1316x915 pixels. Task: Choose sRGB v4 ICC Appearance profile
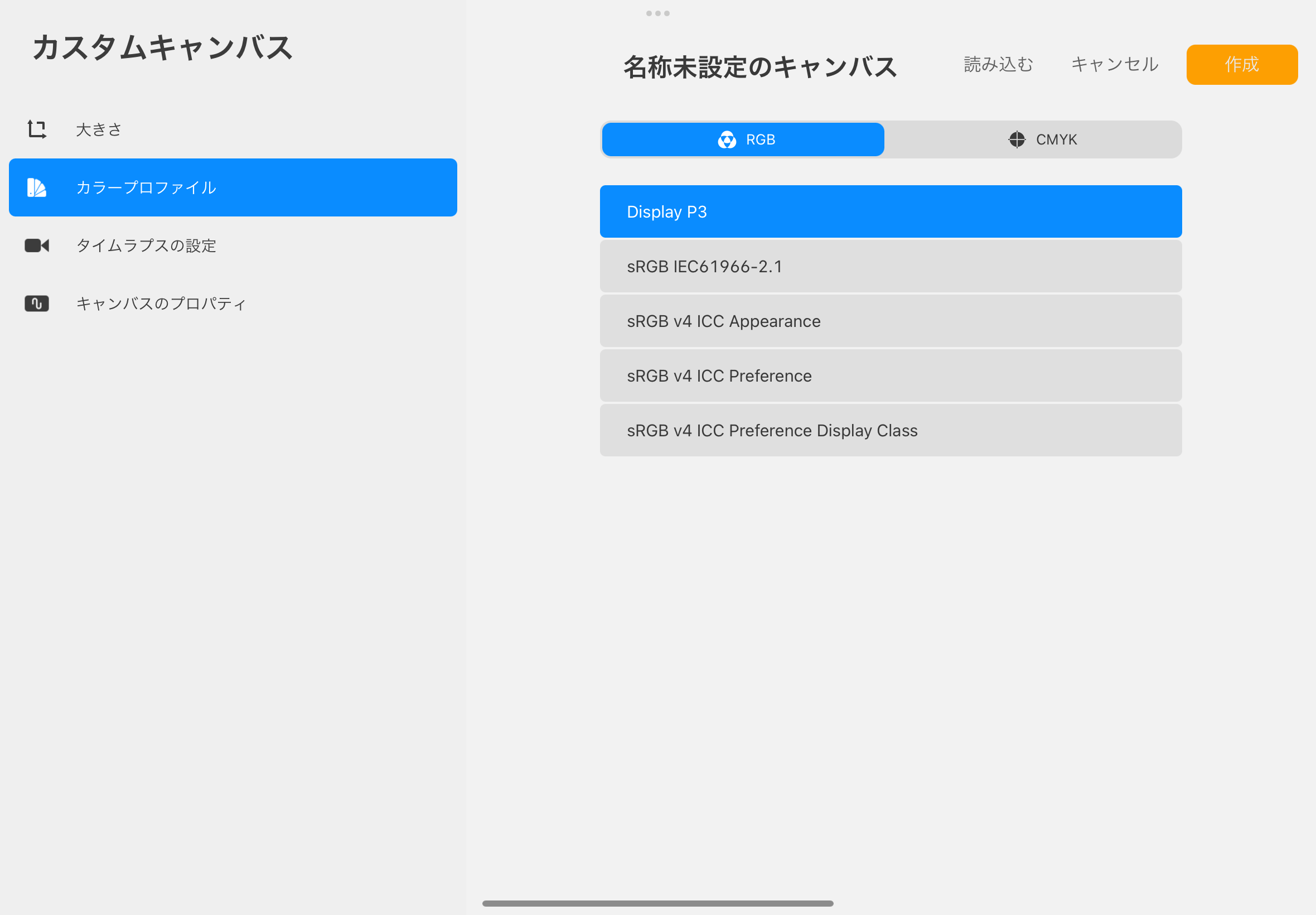tap(891, 321)
